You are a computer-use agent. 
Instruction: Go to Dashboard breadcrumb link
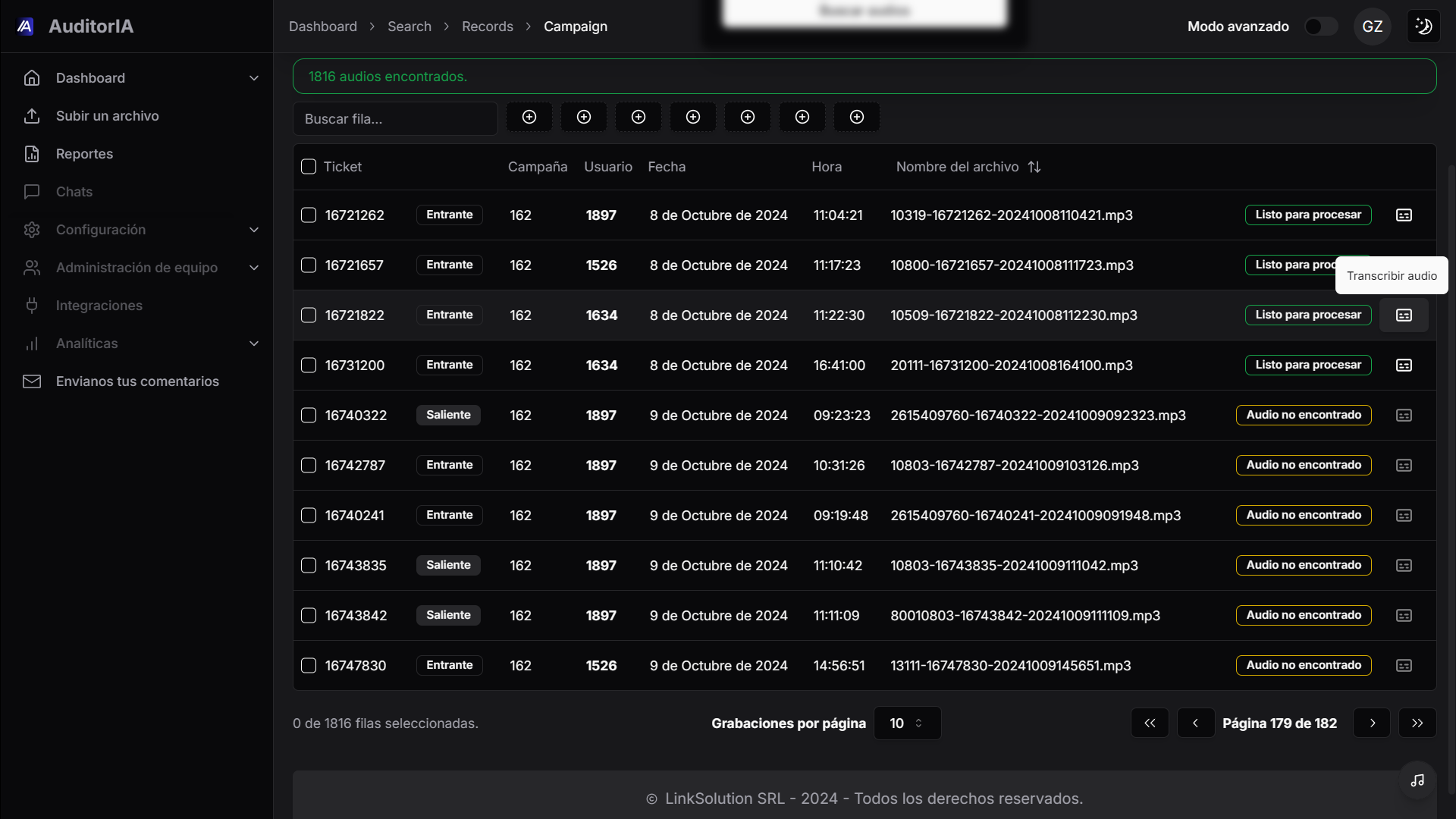coord(322,27)
